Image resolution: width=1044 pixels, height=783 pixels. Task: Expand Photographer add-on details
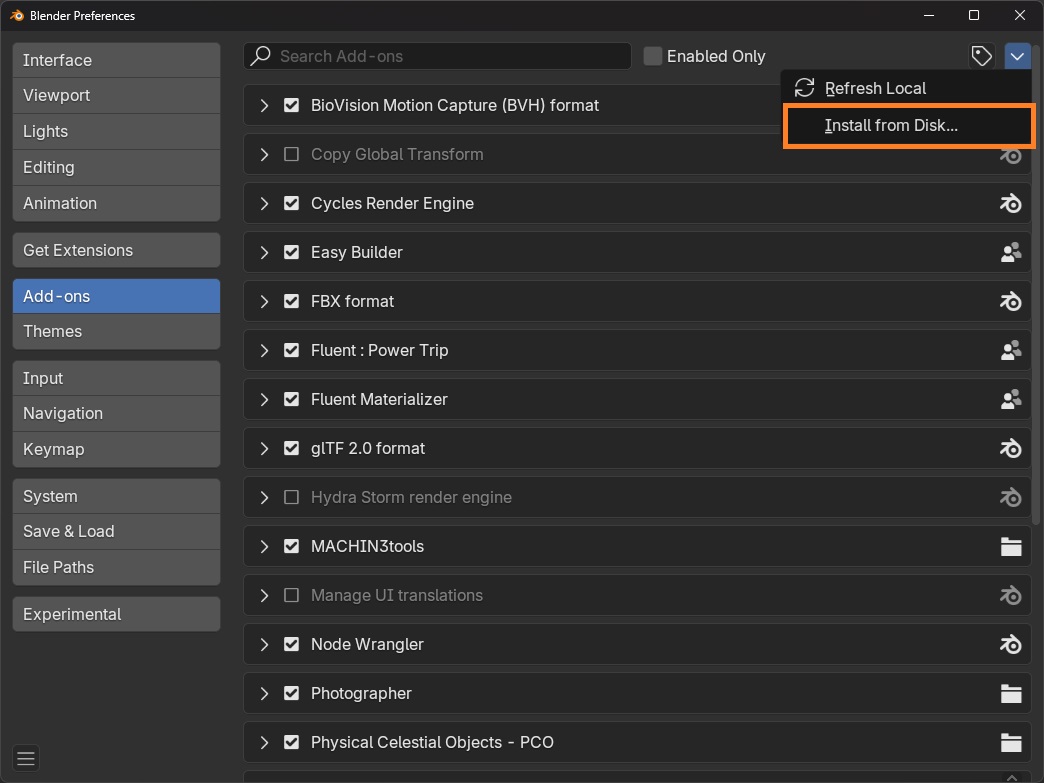(x=264, y=694)
